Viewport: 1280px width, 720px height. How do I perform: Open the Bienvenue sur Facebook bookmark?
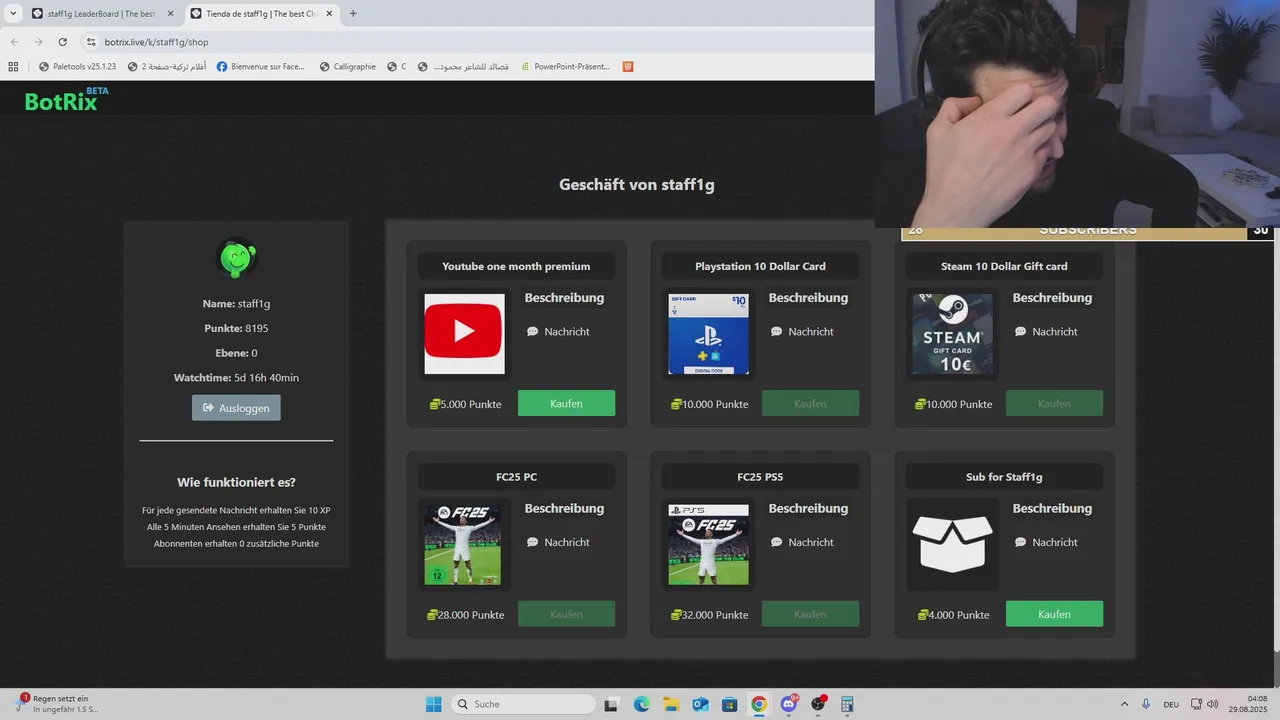click(261, 67)
